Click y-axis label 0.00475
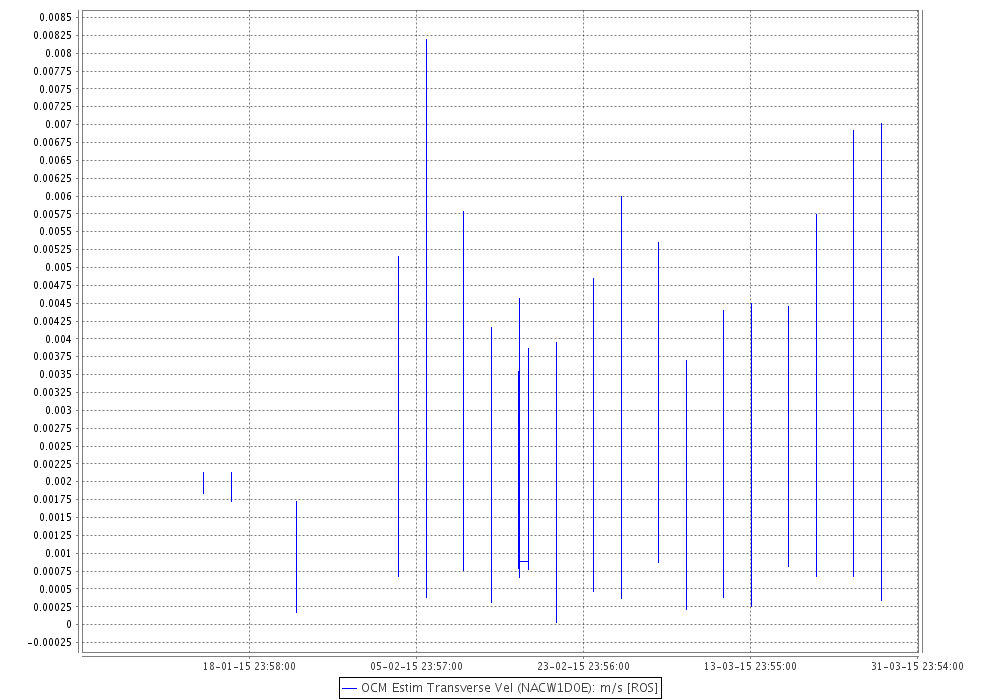 coord(53,285)
